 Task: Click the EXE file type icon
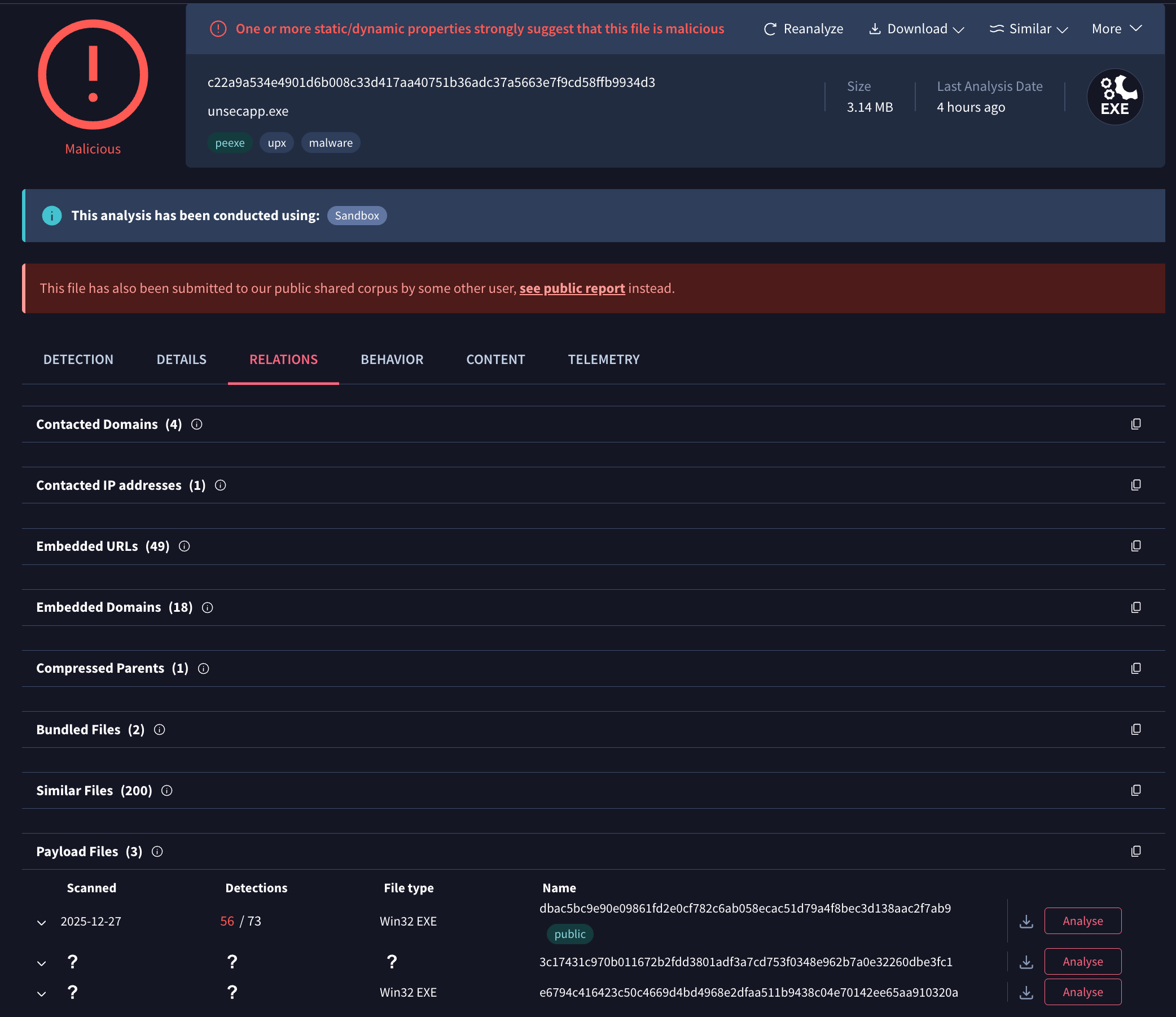(x=1114, y=97)
